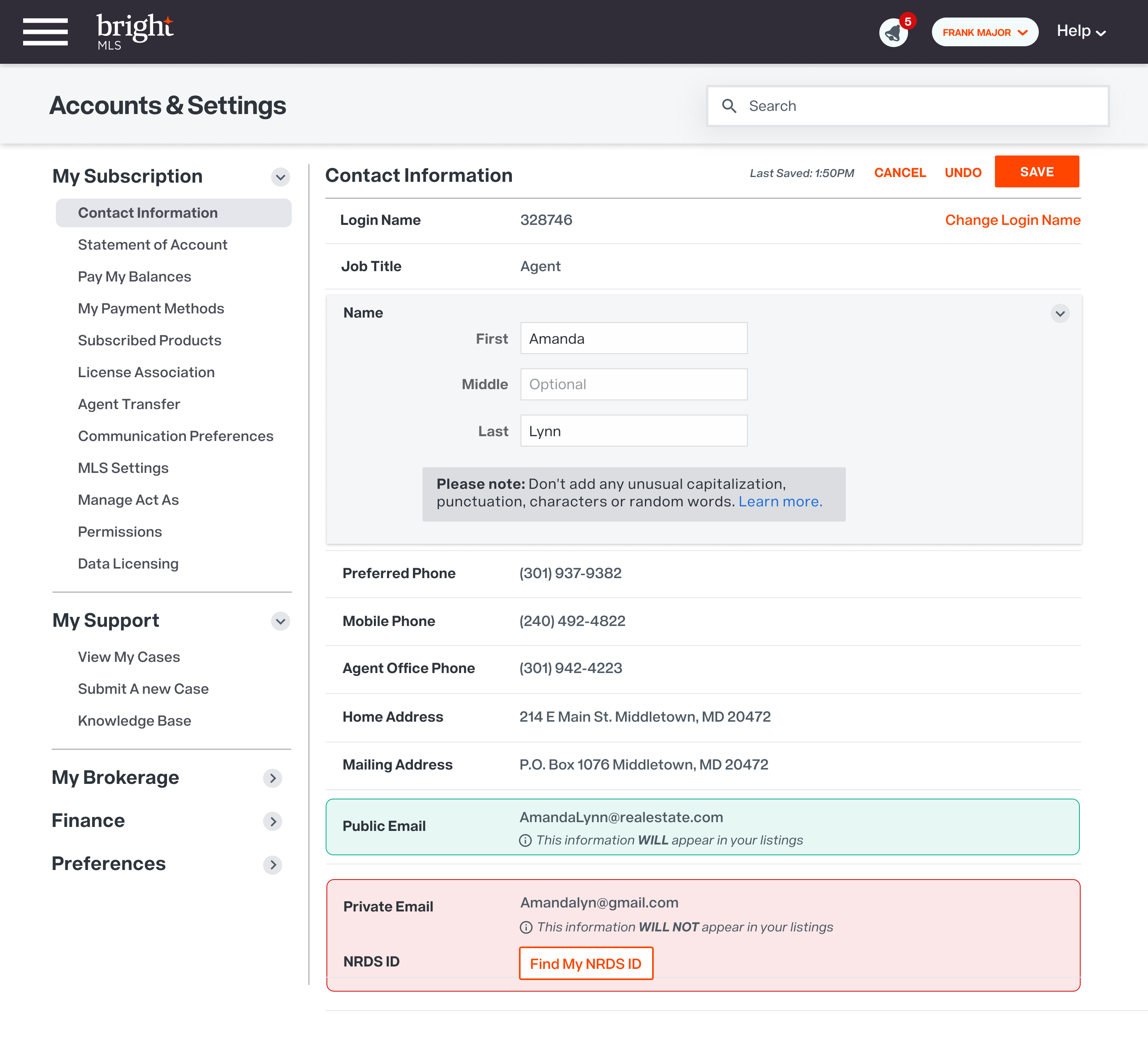Expand the My Brokerage section
Viewport: 1148px width, 1051px height.
pyautogui.click(x=273, y=778)
